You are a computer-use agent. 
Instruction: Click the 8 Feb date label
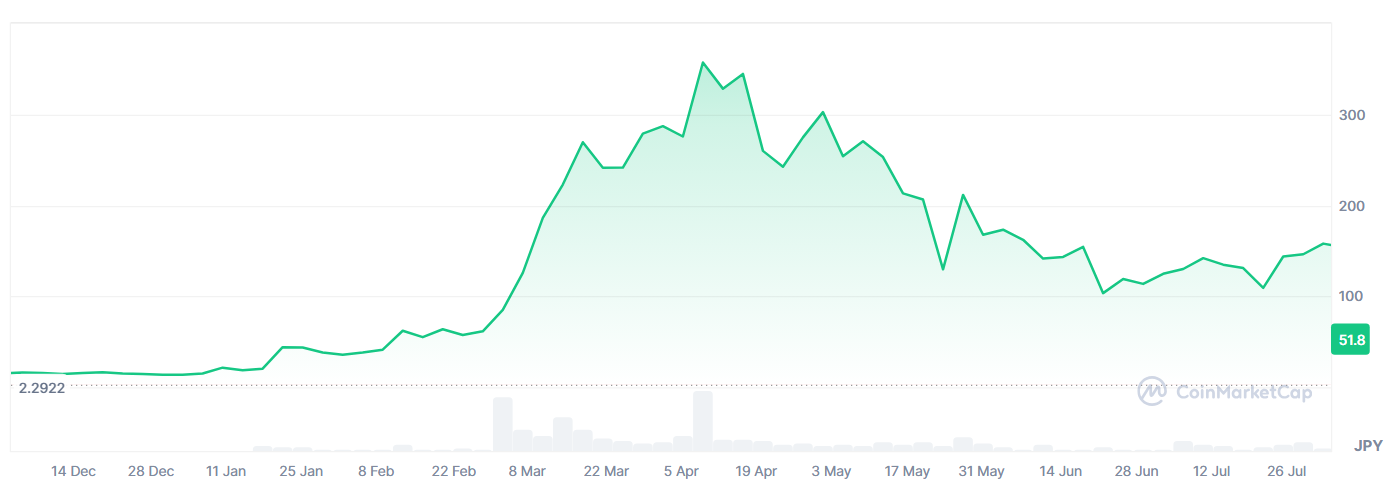pyautogui.click(x=377, y=471)
